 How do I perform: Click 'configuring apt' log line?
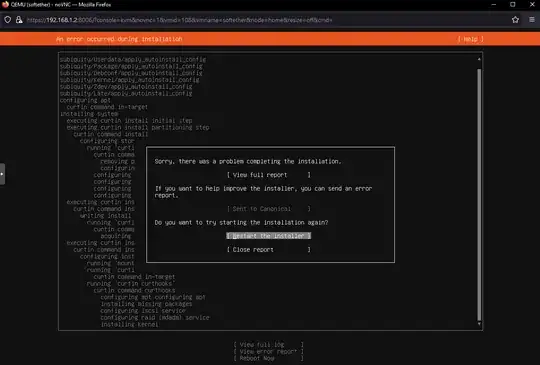click(85, 100)
